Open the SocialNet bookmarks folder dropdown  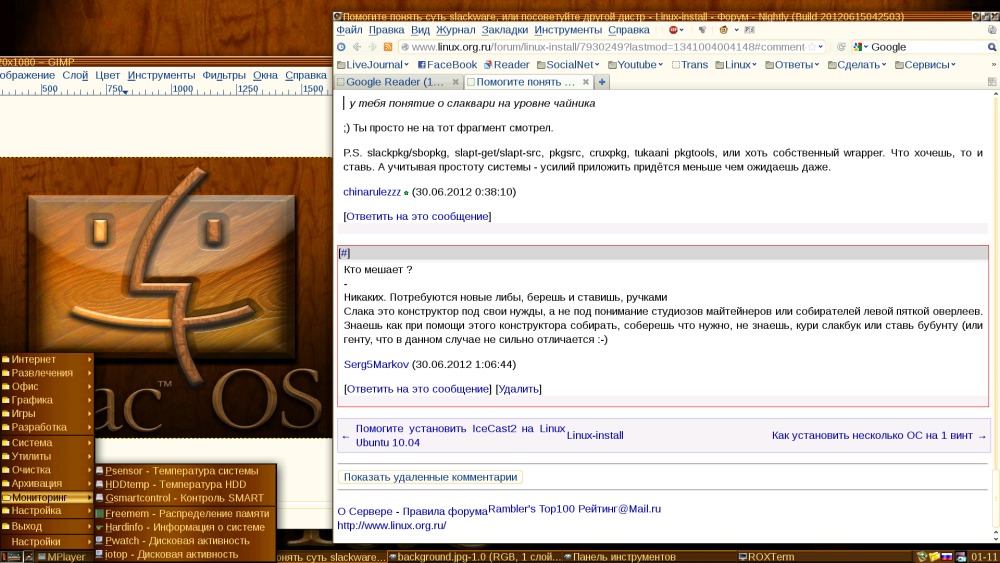[568, 64]
